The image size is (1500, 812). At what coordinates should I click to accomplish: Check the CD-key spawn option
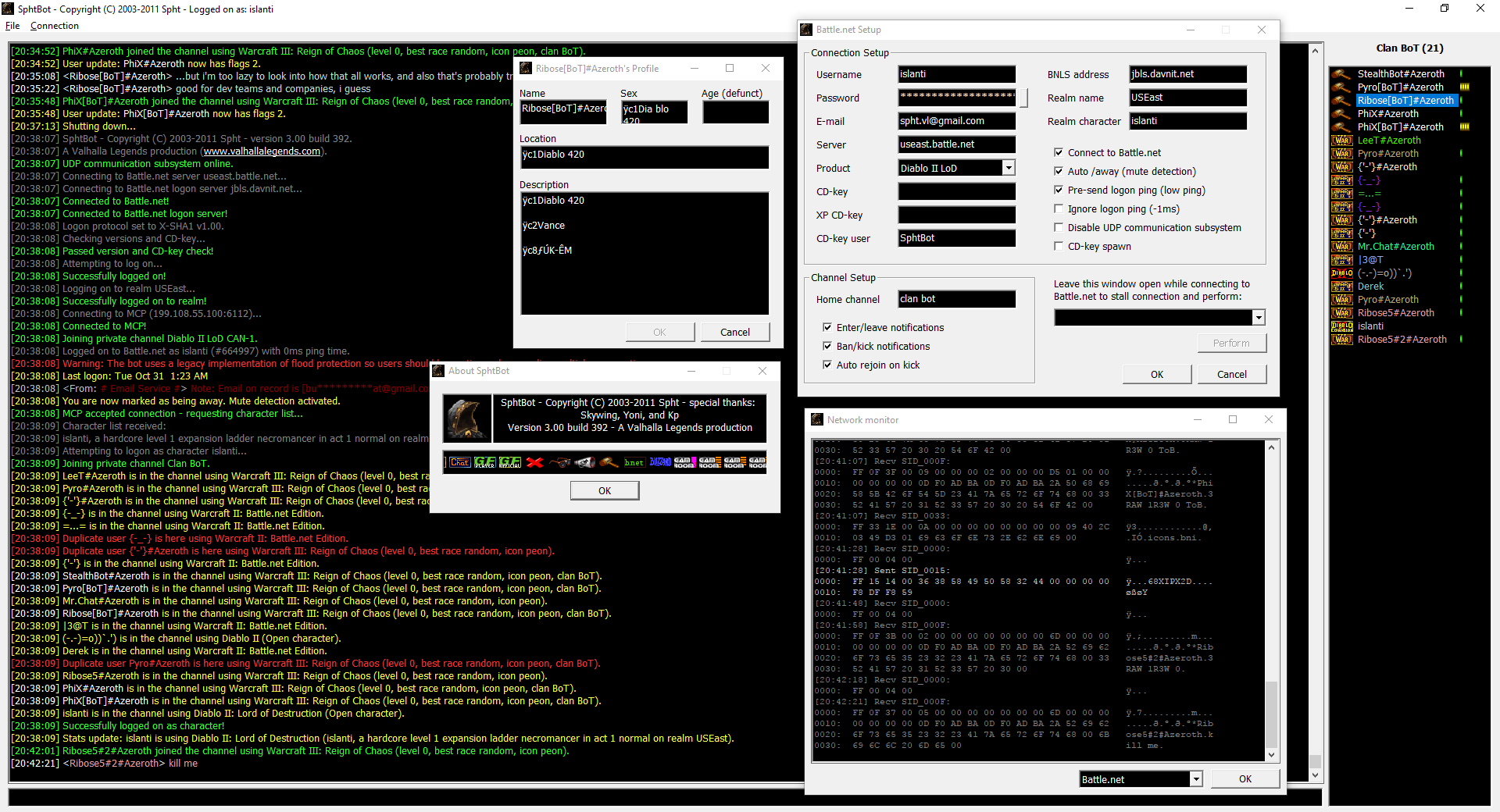tap(1059, 247)
